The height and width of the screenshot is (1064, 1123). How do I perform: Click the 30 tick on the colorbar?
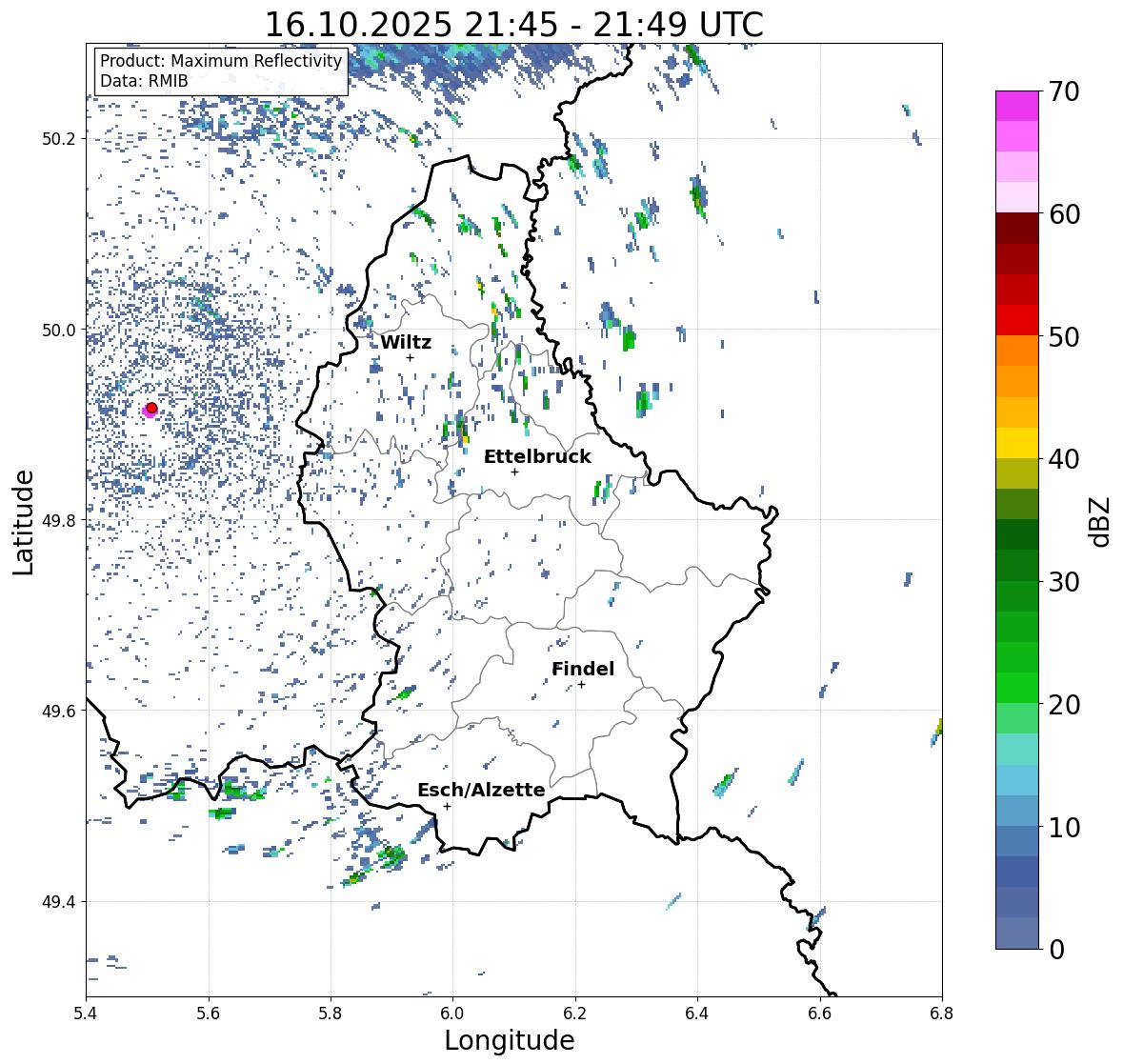pyautogui.click(x=1064, y=582)
